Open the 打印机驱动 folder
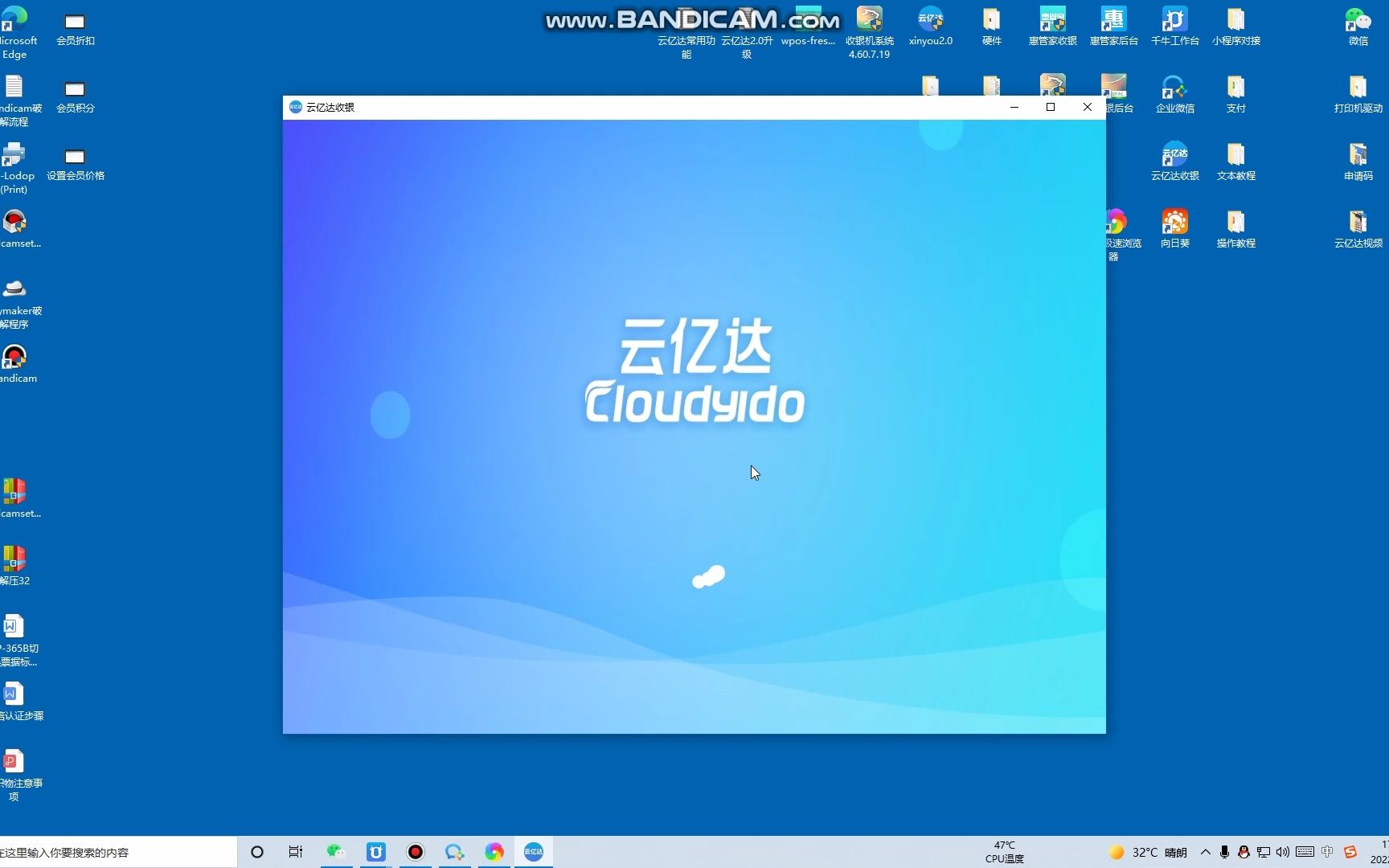Image resolution: width=1389 pixels, height=868 pixels. click(1358, 94)
